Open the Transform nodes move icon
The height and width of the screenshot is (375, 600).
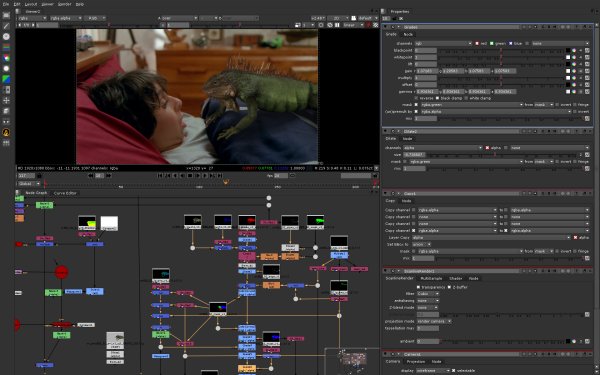[x=6, y=100]
